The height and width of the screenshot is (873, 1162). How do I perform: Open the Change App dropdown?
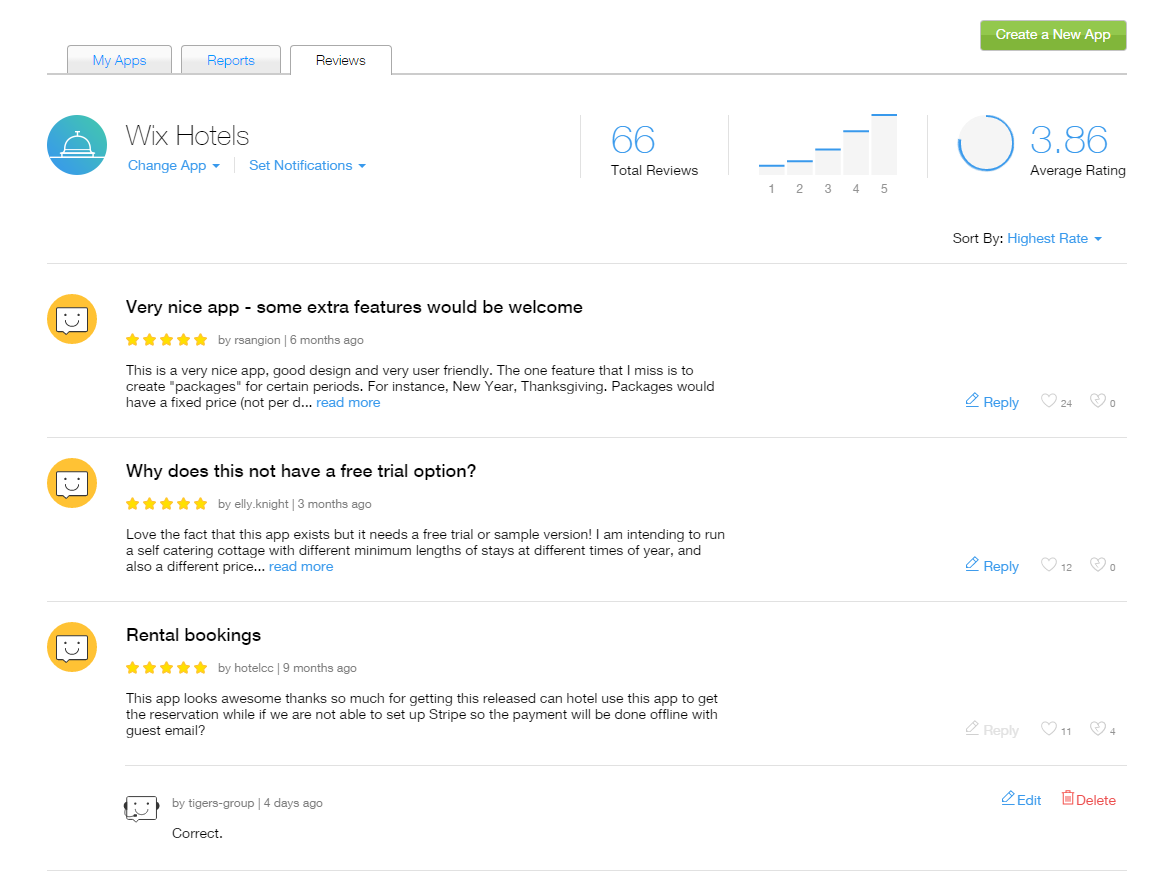pyautogui.click(x=173, y=165)
